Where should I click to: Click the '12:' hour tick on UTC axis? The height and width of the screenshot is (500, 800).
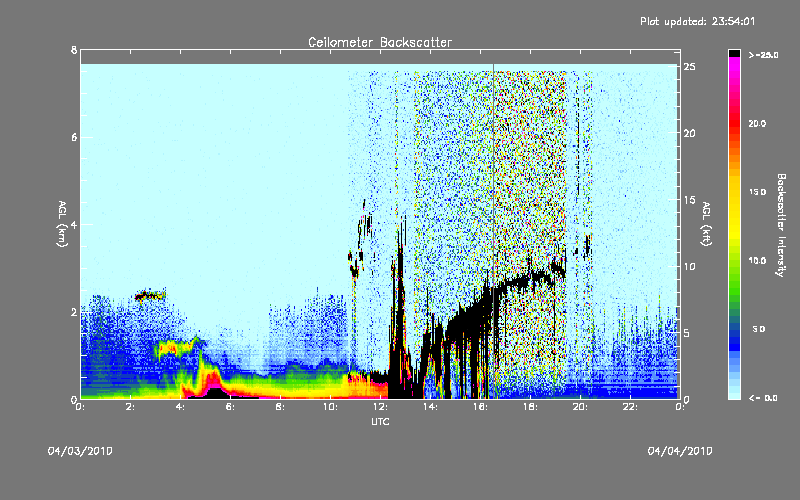(x=380, y=407)
